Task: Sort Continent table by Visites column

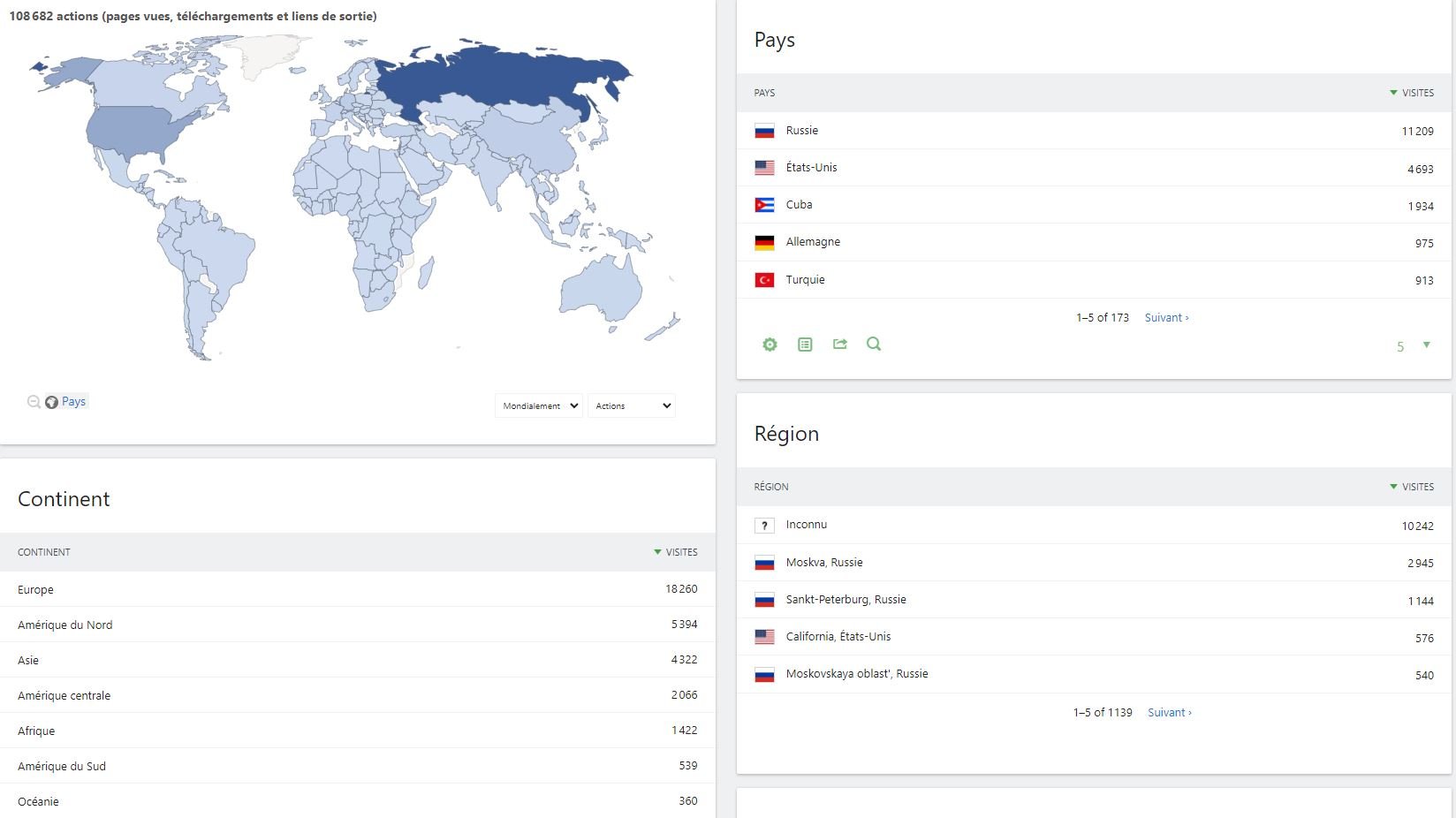Action: pos(680,552)
